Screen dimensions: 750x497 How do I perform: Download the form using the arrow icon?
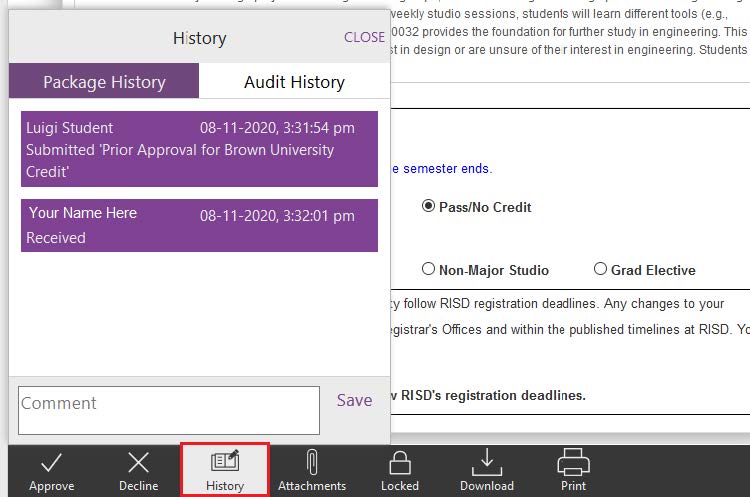(x=487, y=462)
